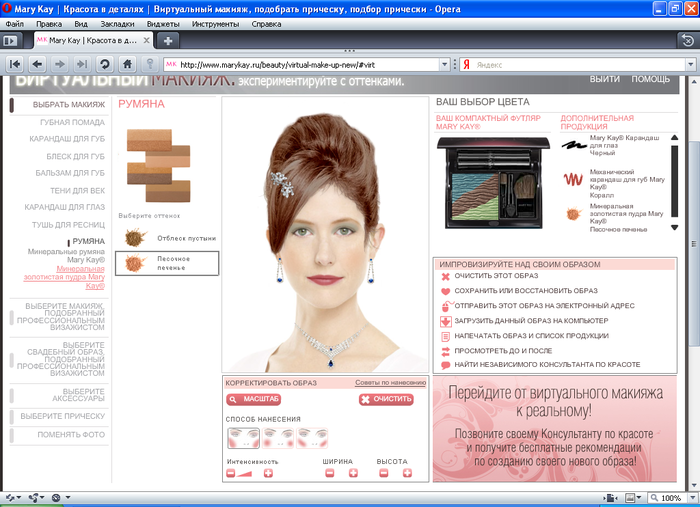Open closed tabs trash icon
This screenshot has width=700, height=507.
[688, 41]
